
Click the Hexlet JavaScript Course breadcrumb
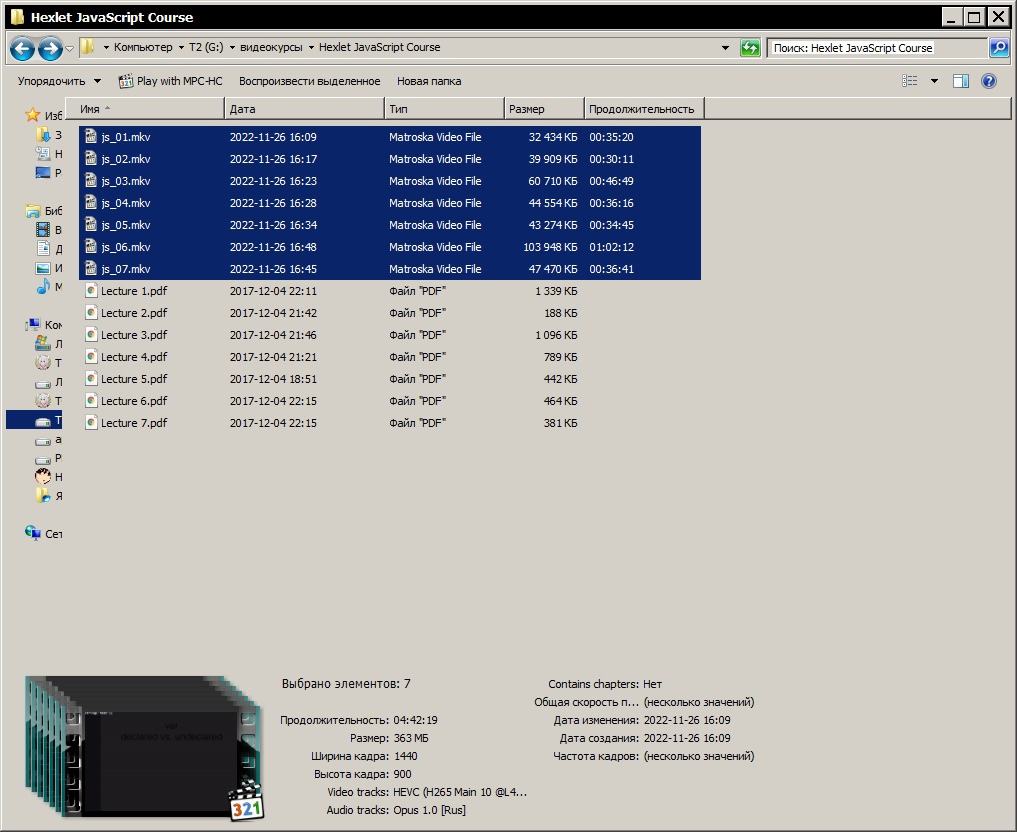(379, 47)
